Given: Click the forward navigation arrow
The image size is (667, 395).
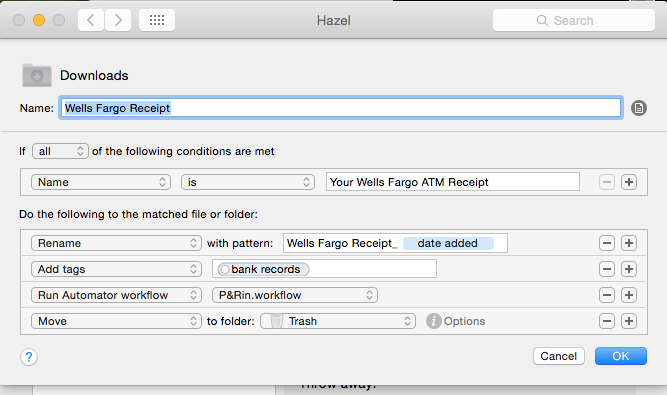Looking at the screenshot, I should pyautogui.click(x=118, y=20).
